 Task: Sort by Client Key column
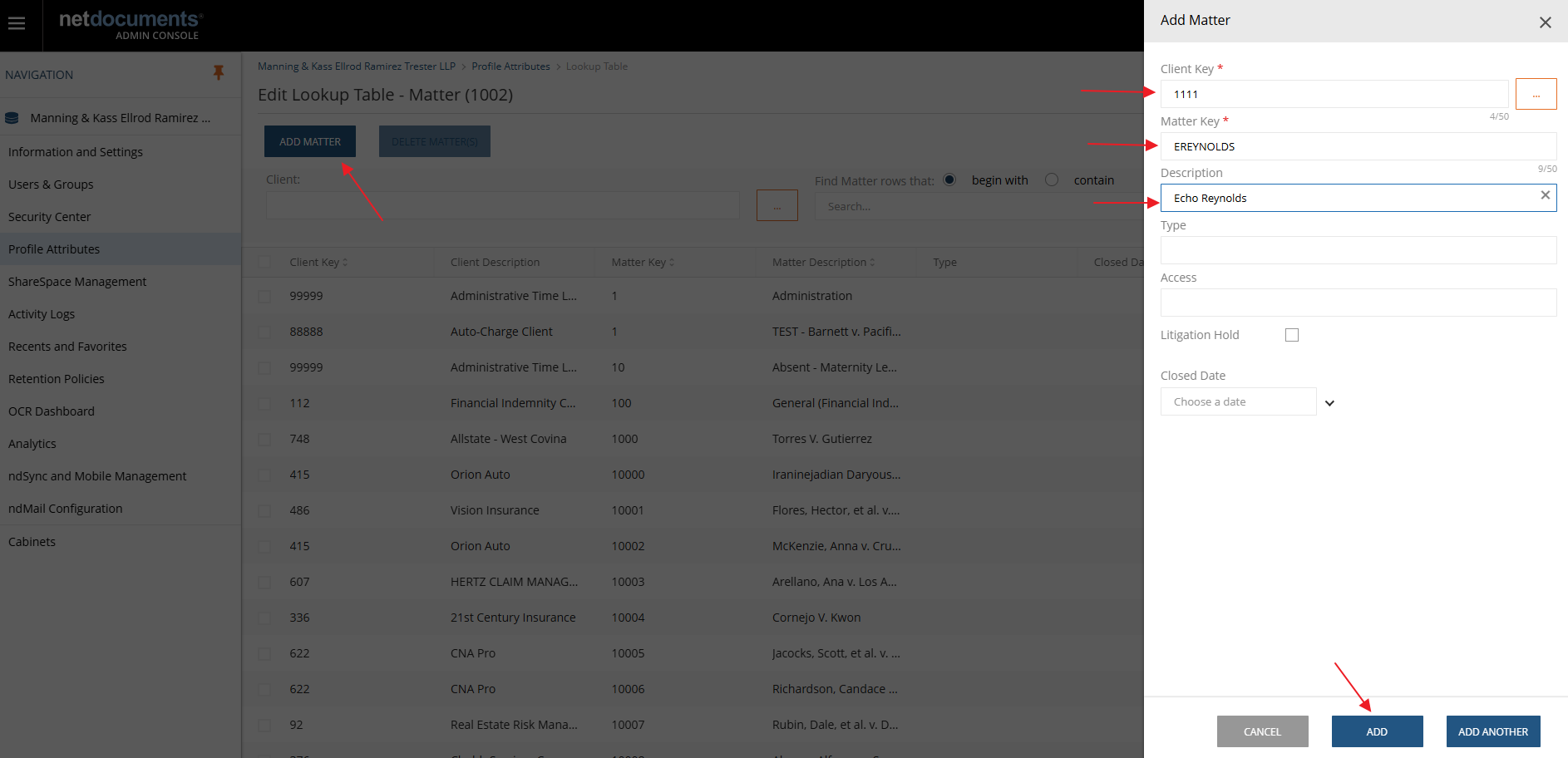[318, 263]
